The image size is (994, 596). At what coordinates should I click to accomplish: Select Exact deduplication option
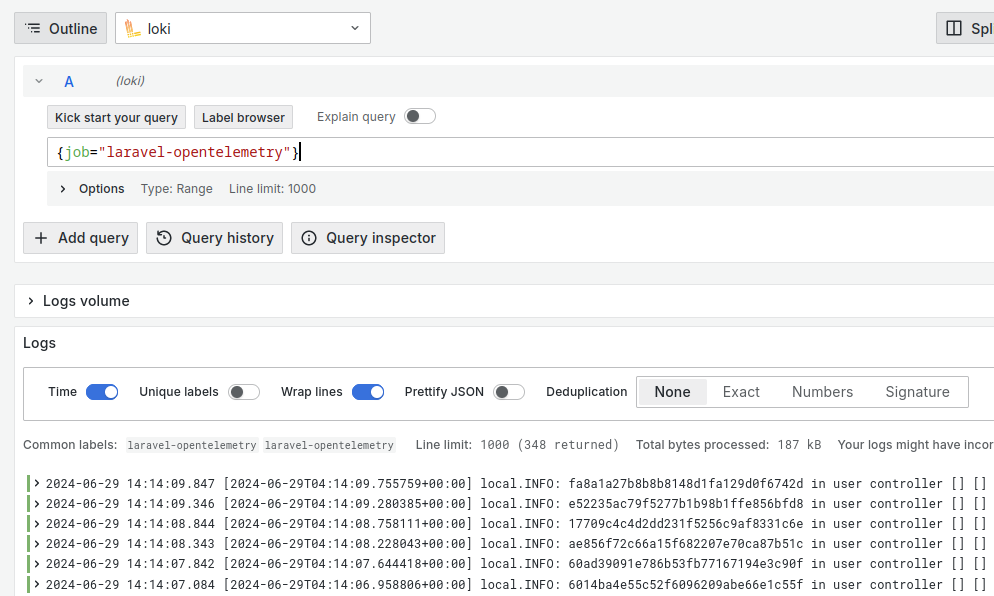(740, 392)
